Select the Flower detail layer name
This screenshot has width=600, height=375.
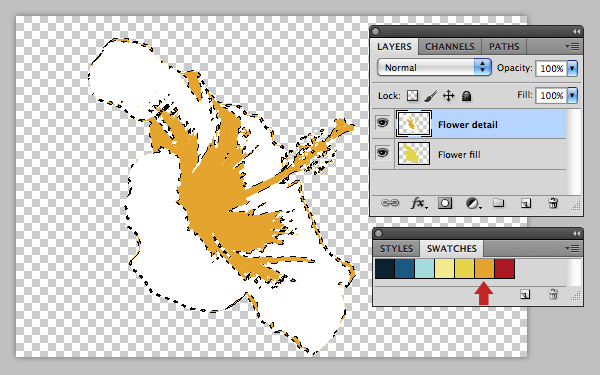468,125
